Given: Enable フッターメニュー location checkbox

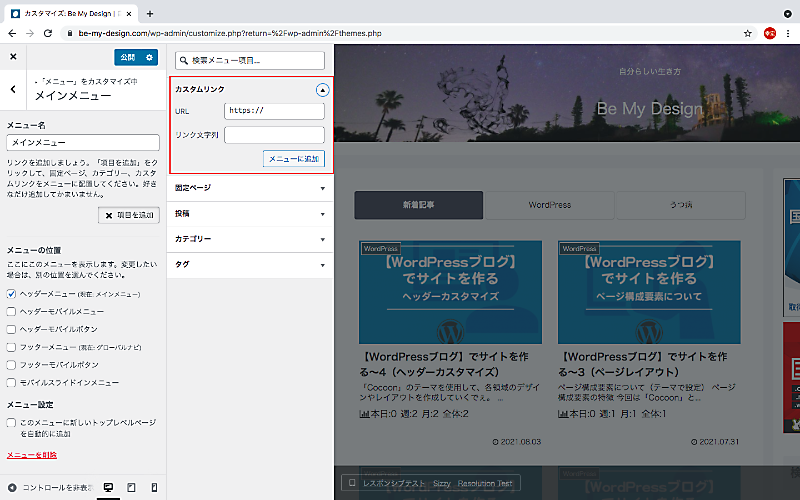Looking at the screenshot, I should [12, 347].
